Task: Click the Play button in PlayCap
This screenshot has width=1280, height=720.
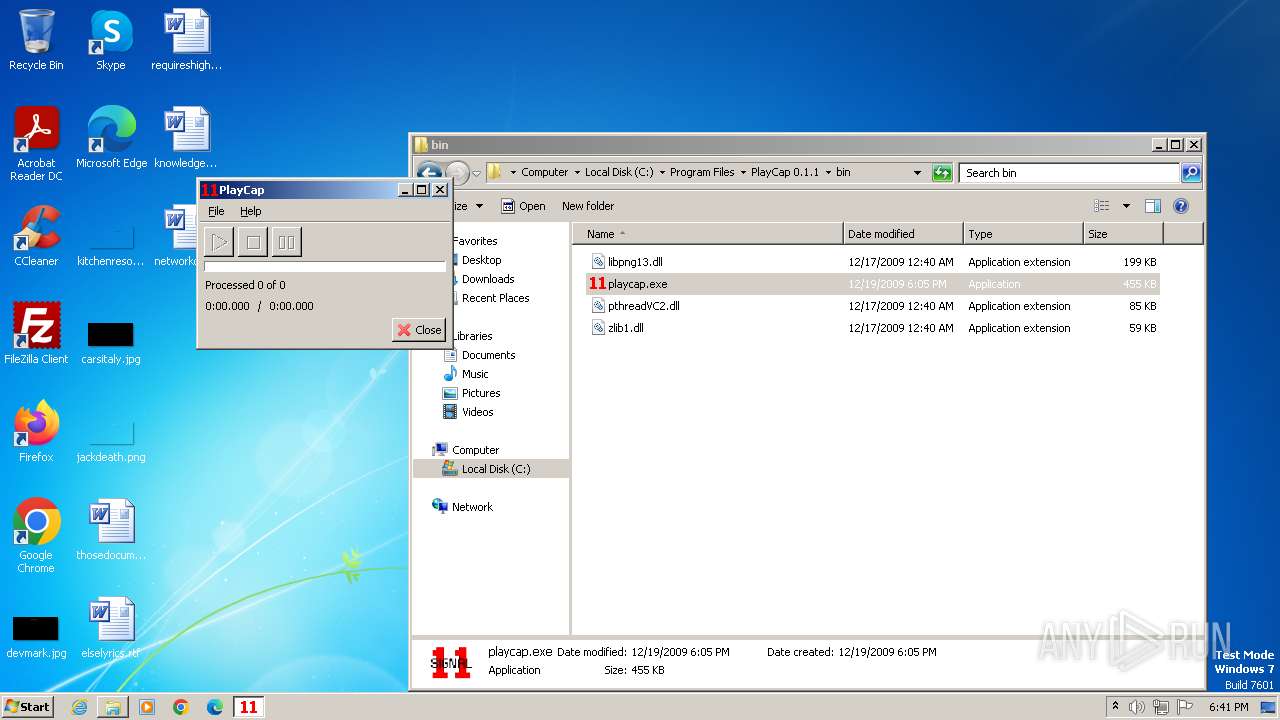Action: tap(219, 241)
